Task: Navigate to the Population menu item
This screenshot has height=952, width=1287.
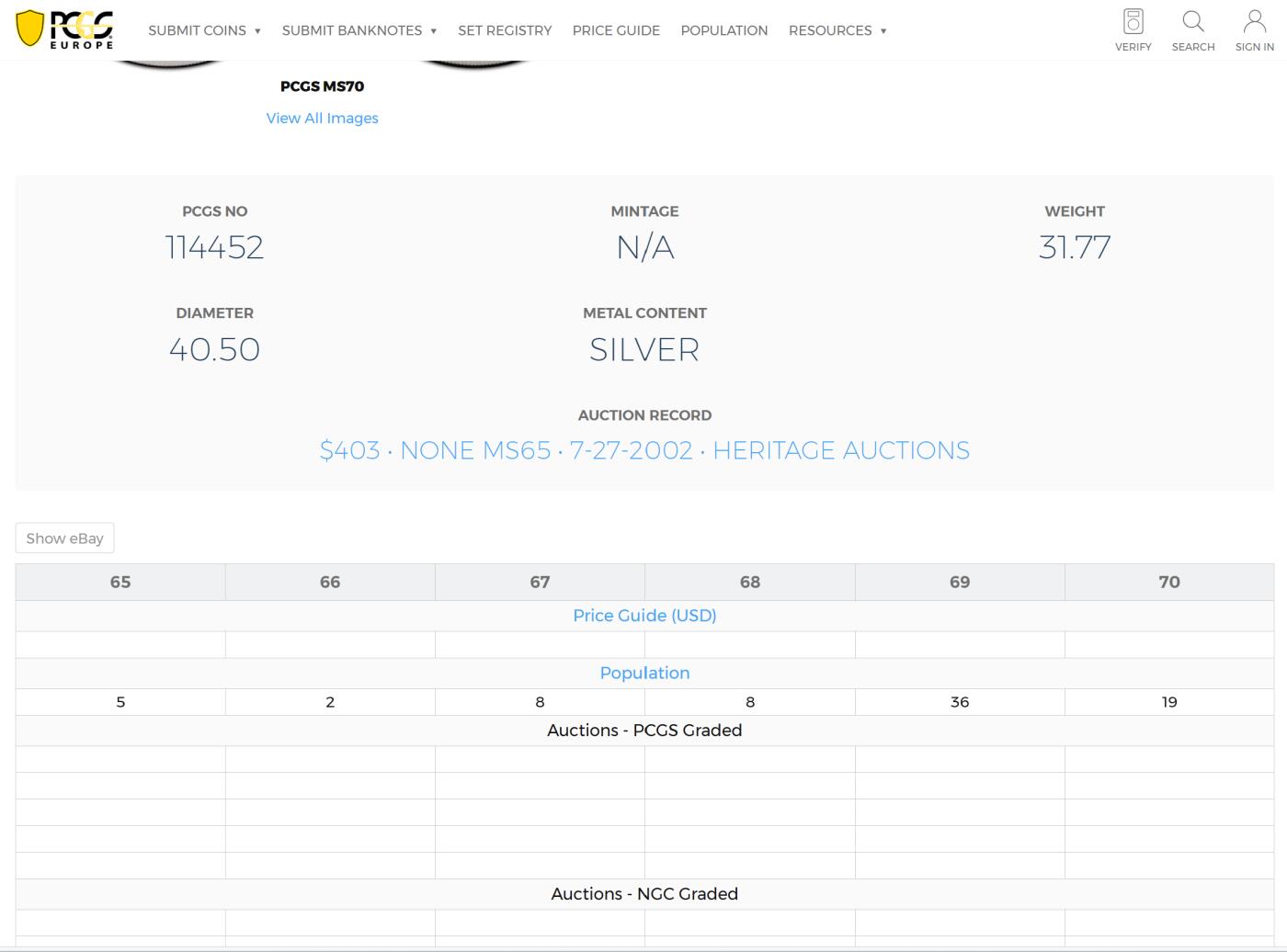Action: point(723,30)
